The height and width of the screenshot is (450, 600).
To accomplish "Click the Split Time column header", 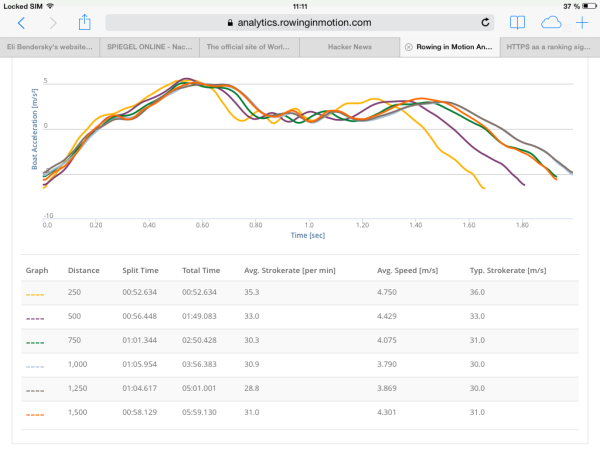I will [x=140, y=271].
